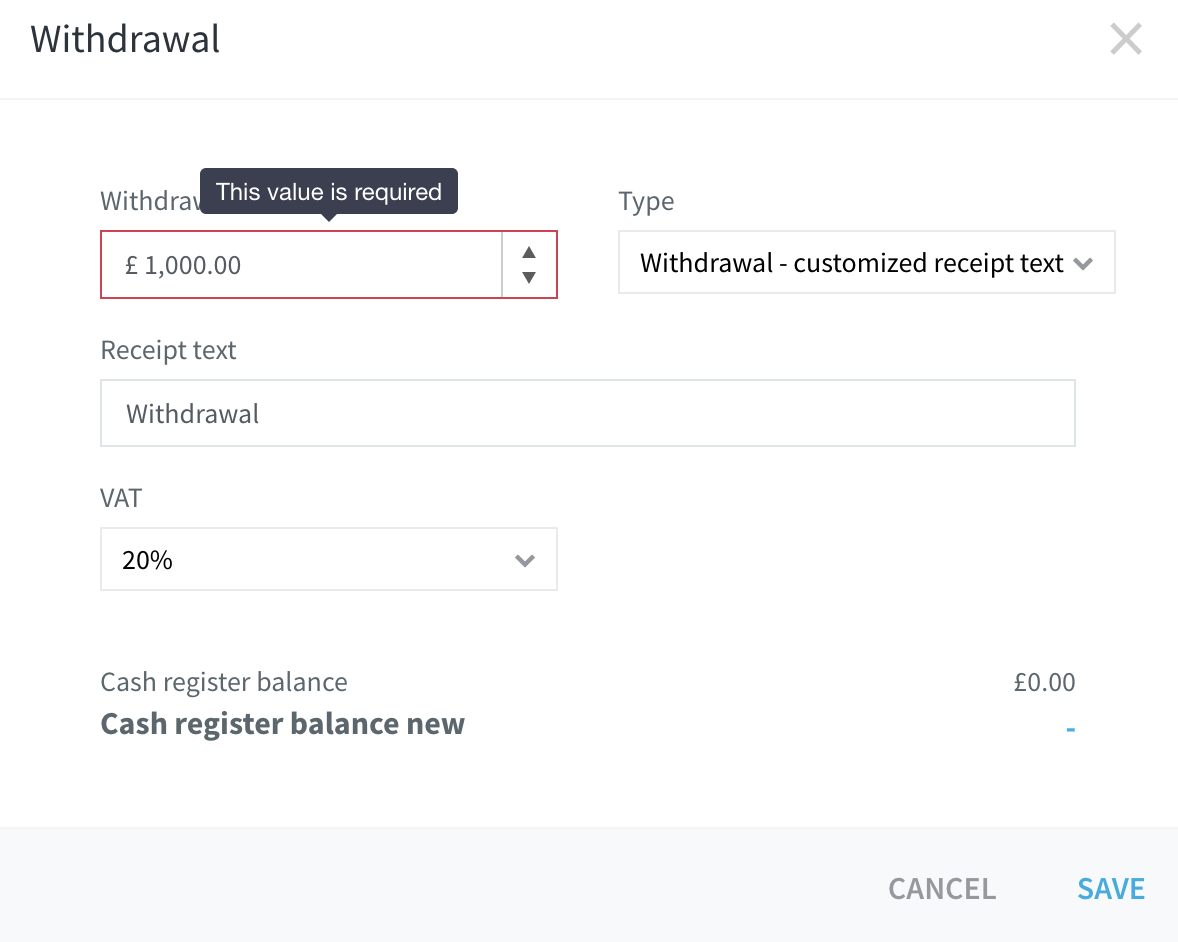Focus the Receipt text input field
Screen dimensions: 1178x942
[587, 413]
